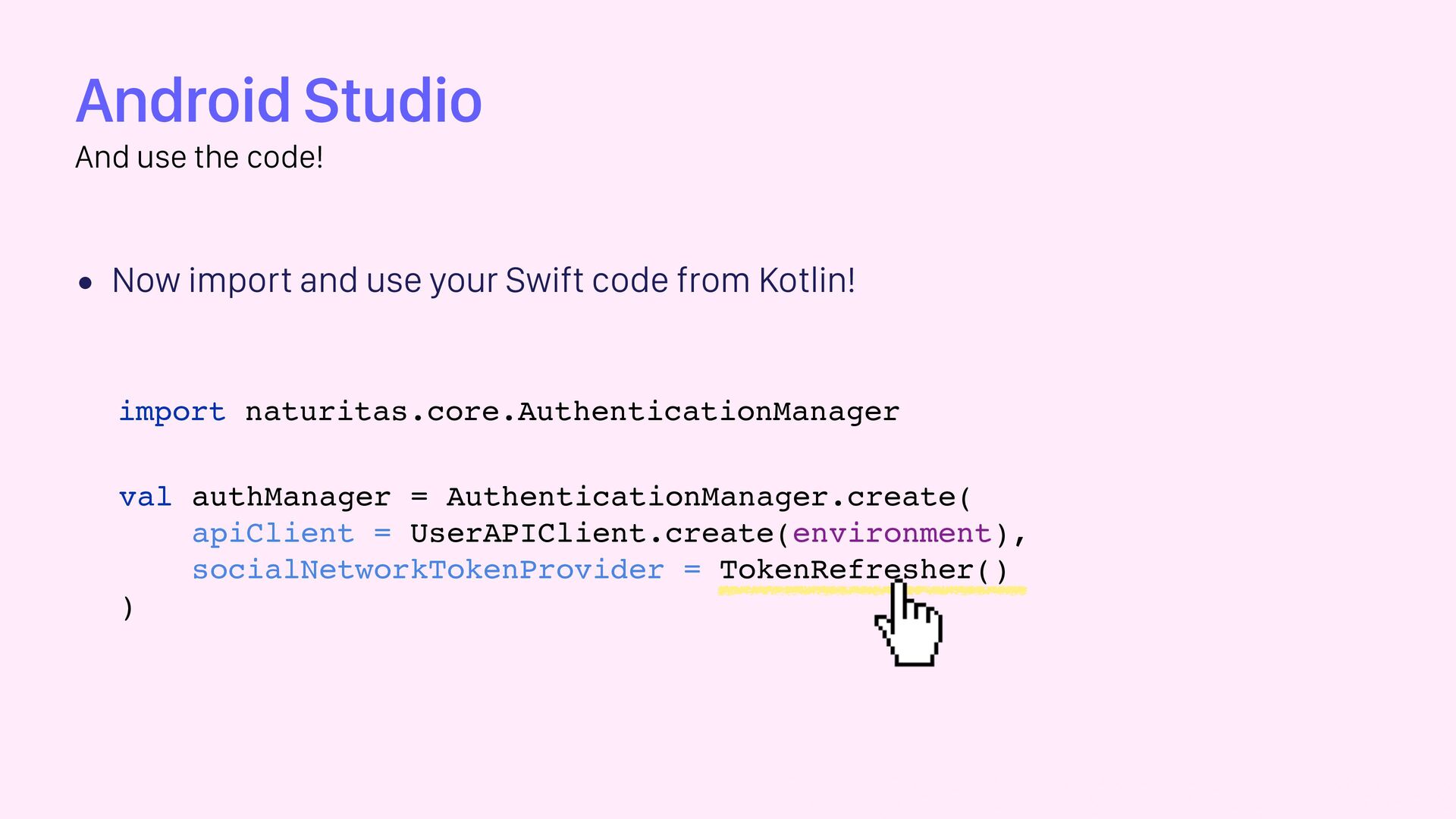The width and height of the screenshot is (1456, 819).
Task: Click socialNetworkTokenProvider parameter name
Action: 428,570
